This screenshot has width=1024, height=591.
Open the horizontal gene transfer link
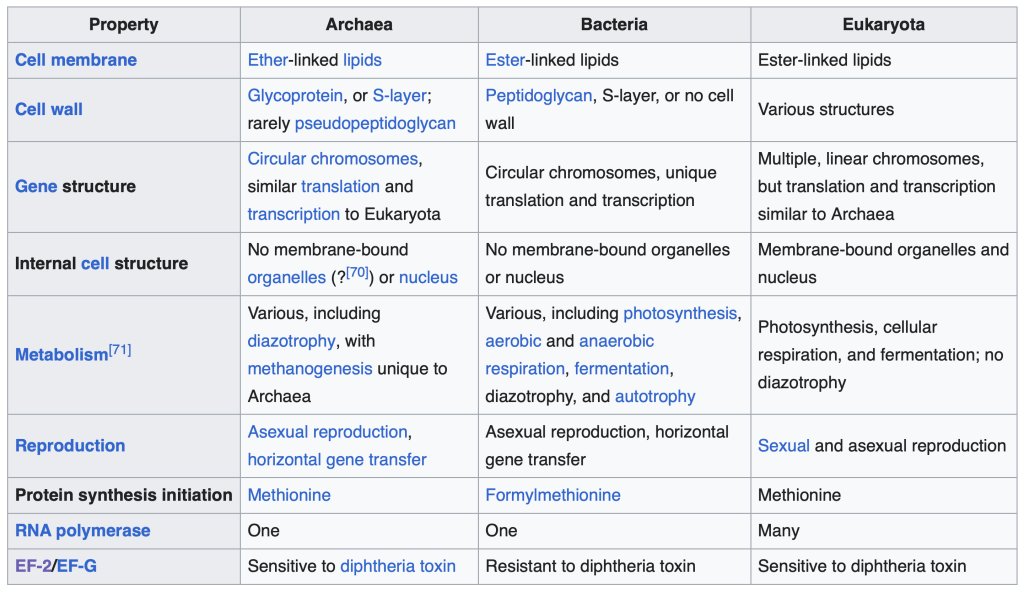(x=337, y=460)
